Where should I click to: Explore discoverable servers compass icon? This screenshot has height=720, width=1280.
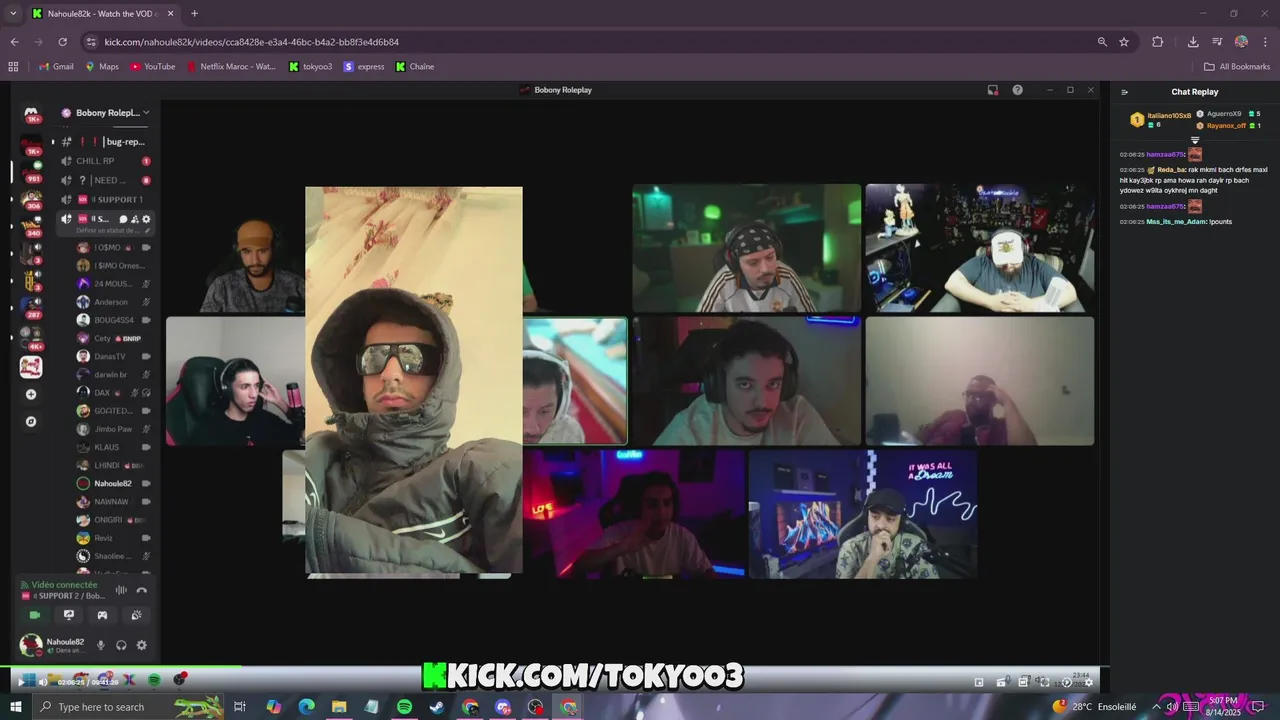31,421
